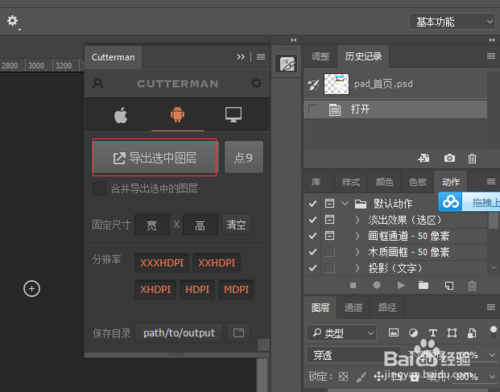Open the workspace settings gear icon
The image size is (500, 392).
click(12, 21)
